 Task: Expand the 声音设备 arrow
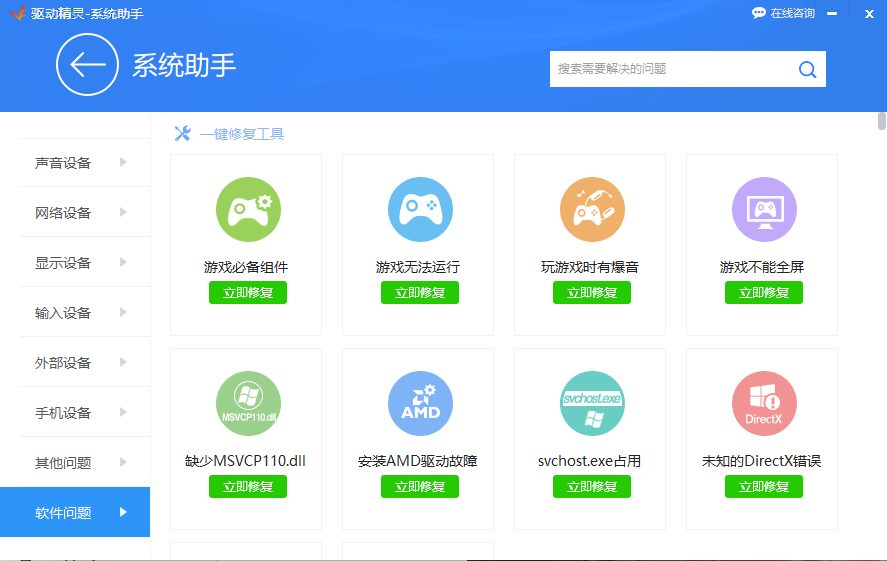(123, 162)
